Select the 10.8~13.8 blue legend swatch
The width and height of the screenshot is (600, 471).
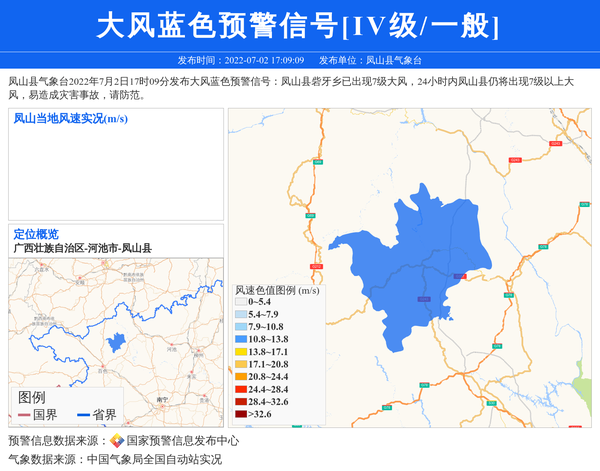[241, 340]
